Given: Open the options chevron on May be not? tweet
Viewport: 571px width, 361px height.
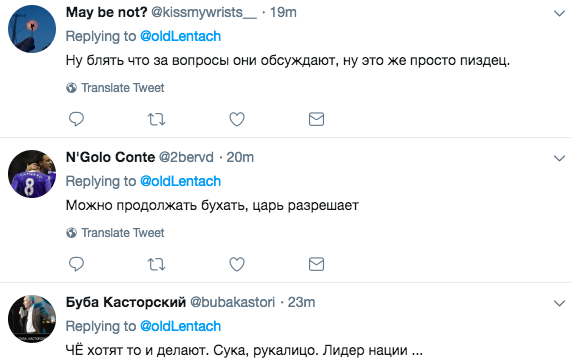Looking at the screenshot, I should tap(559, 13).
